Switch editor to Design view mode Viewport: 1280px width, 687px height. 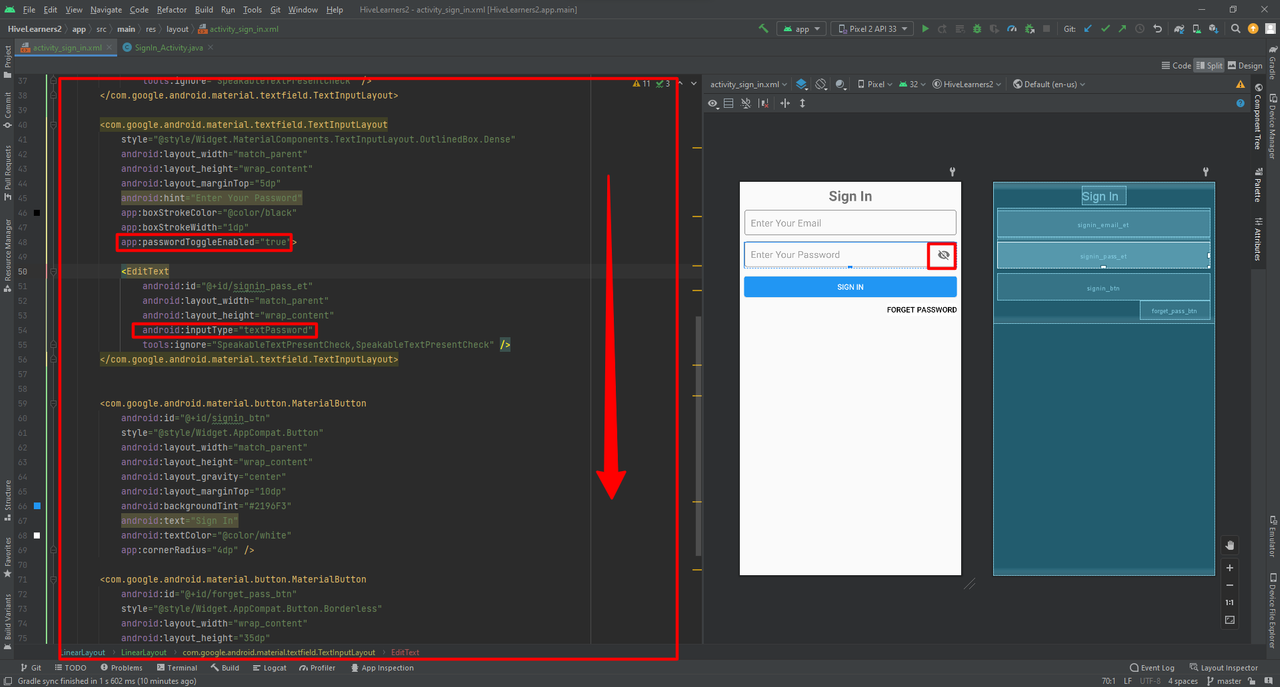point(1245,65)
